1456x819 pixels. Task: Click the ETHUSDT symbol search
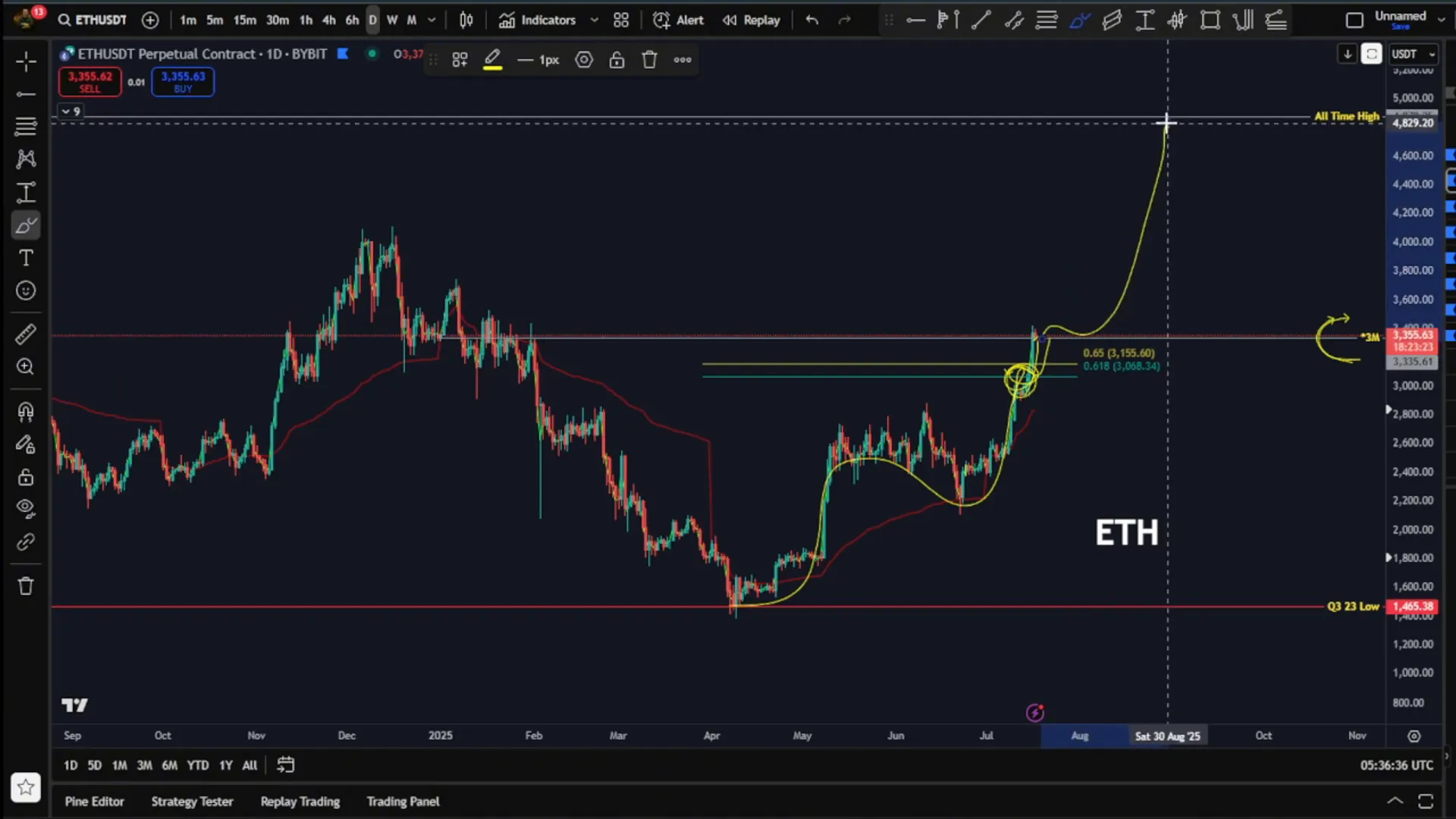click(x=93, y=20)
